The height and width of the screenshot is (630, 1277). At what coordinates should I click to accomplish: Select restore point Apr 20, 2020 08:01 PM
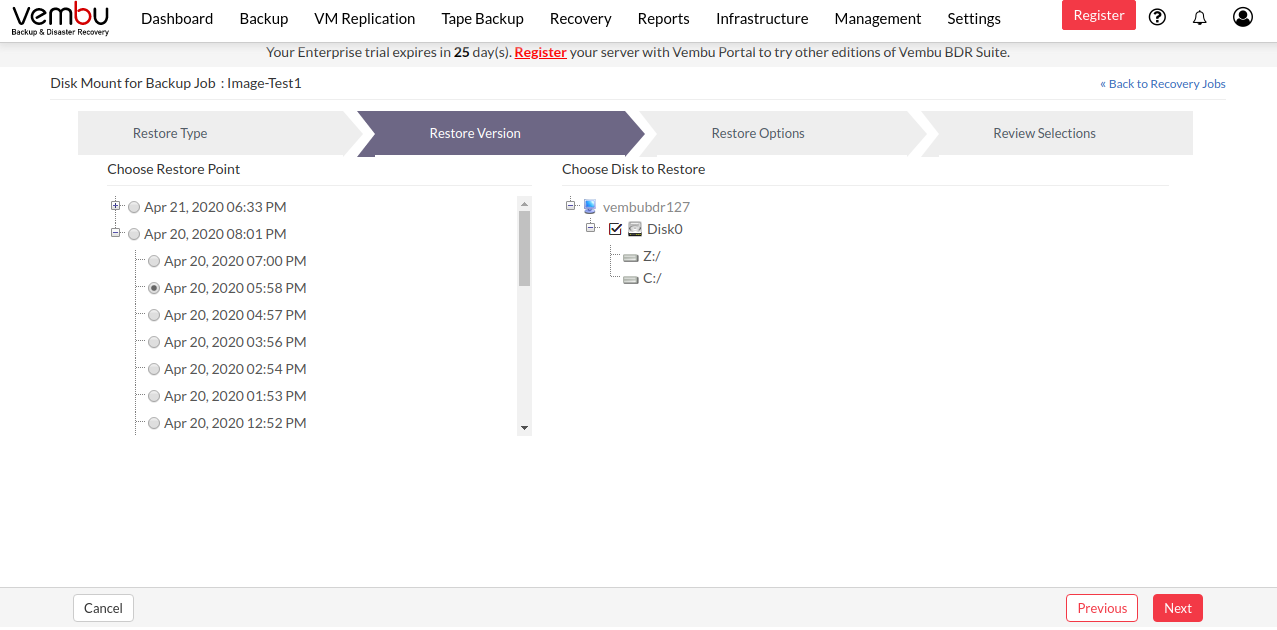click(134, 234)
